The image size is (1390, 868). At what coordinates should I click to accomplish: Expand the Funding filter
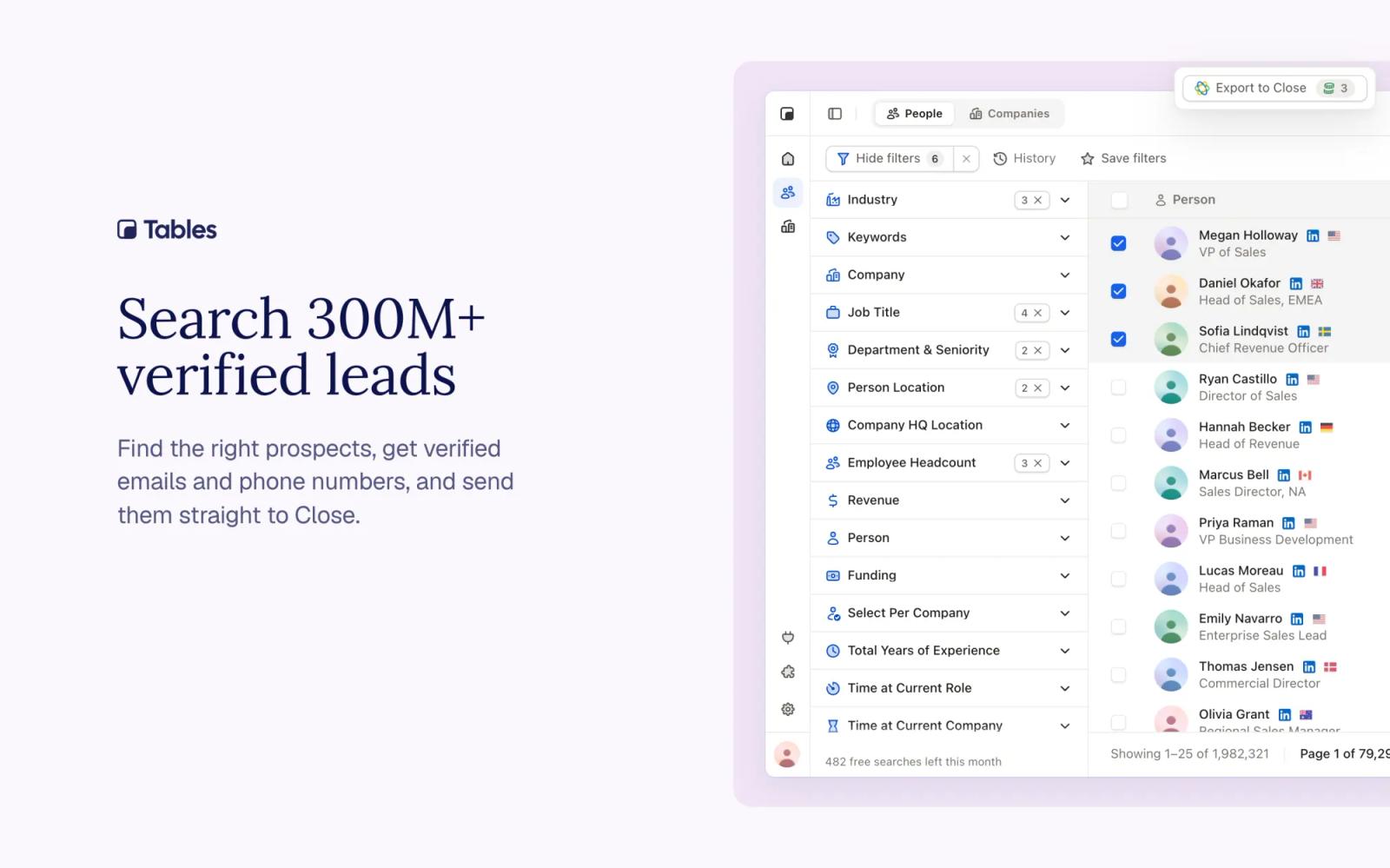(949, 575)
